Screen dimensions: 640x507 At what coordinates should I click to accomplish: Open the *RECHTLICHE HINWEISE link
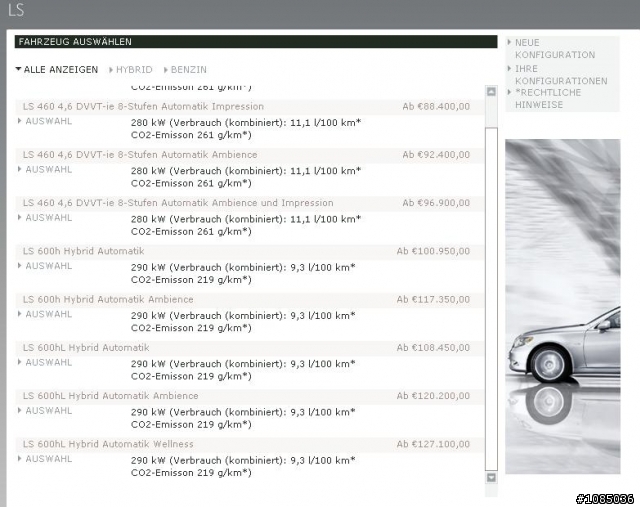point(547,99)
